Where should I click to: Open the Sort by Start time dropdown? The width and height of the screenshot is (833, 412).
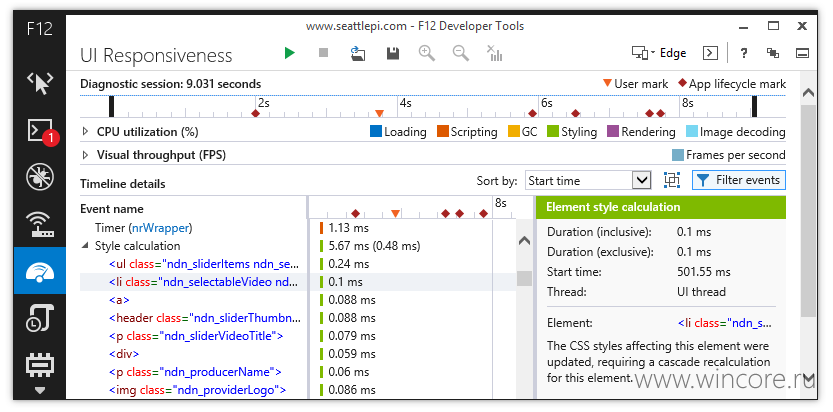click(x=588, y=181)
